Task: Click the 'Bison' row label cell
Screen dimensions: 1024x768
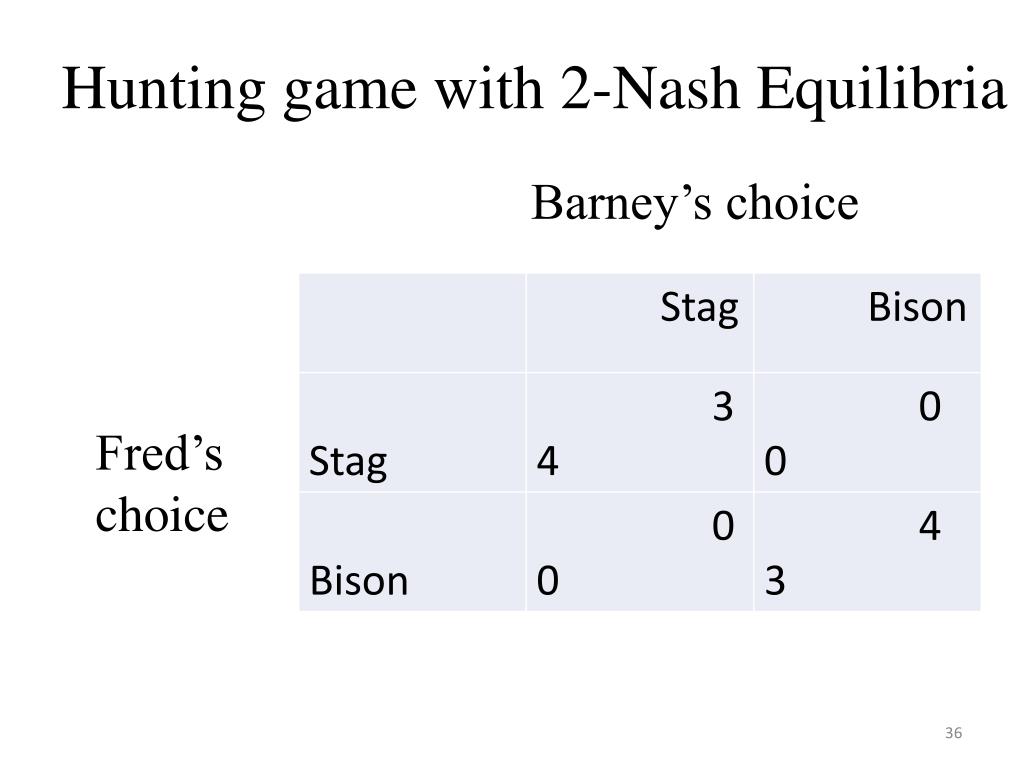Action: tap(413, 552)
